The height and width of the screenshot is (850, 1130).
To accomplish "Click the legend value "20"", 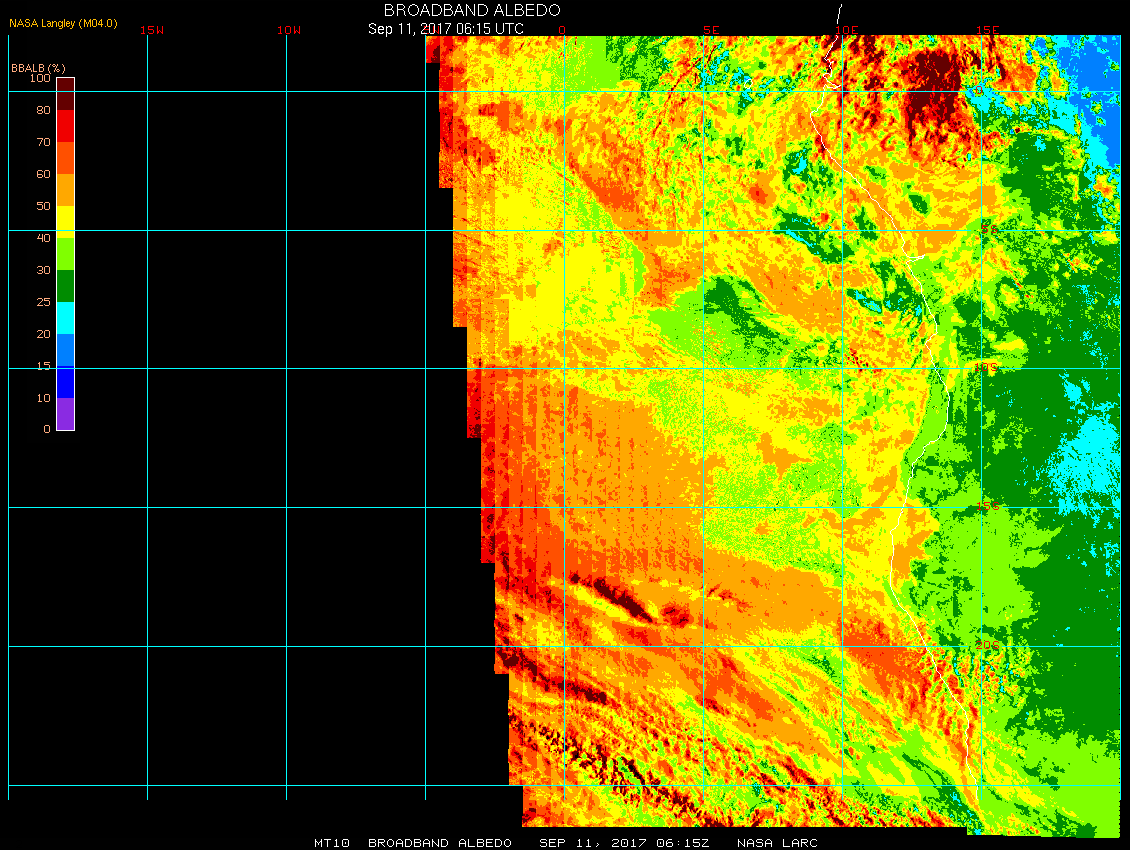I will click(44, 334).
